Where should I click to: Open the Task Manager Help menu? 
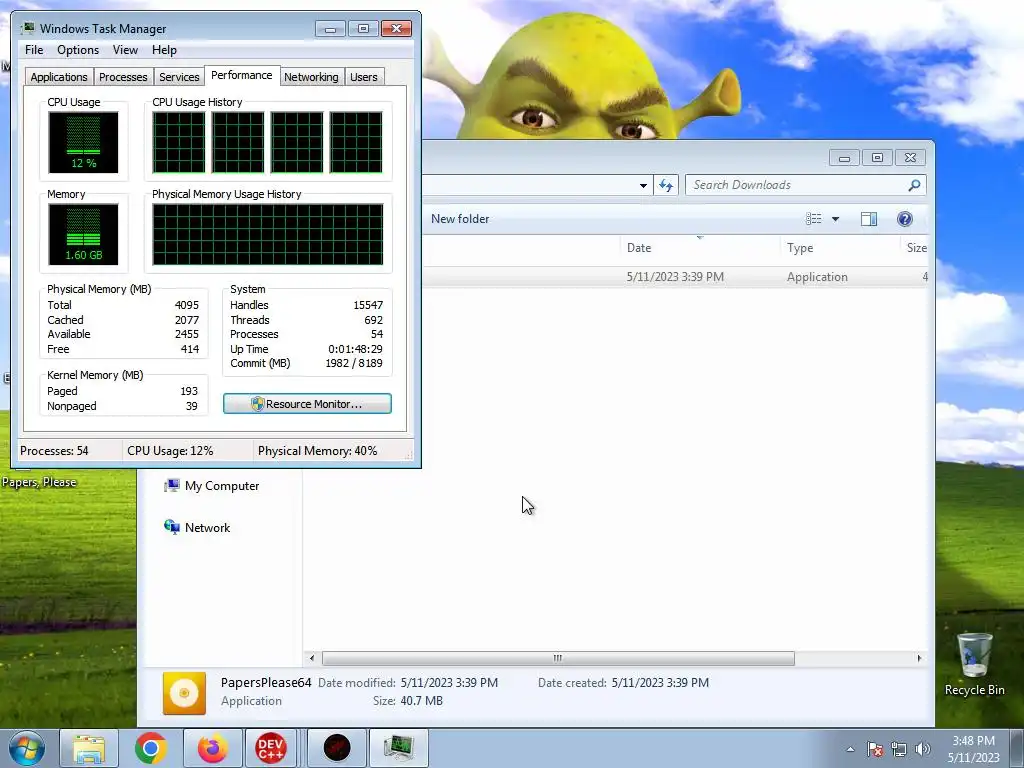pos(164,50)
